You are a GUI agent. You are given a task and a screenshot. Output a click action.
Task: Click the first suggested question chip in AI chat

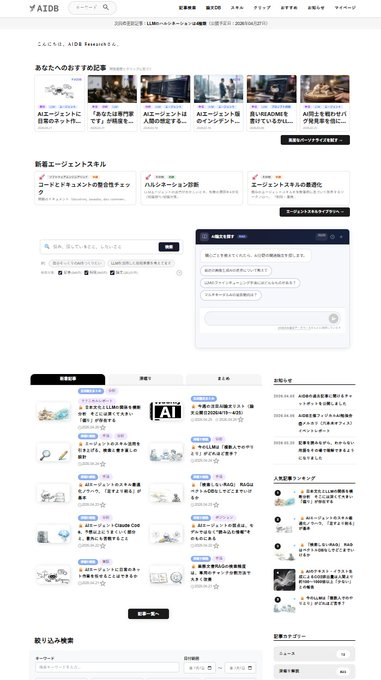(x=236, y=271)
